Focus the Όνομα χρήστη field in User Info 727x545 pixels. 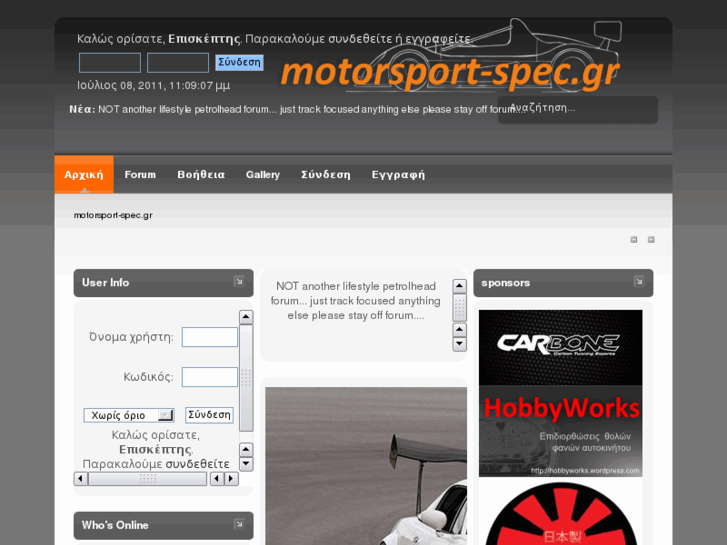(210, 337)
